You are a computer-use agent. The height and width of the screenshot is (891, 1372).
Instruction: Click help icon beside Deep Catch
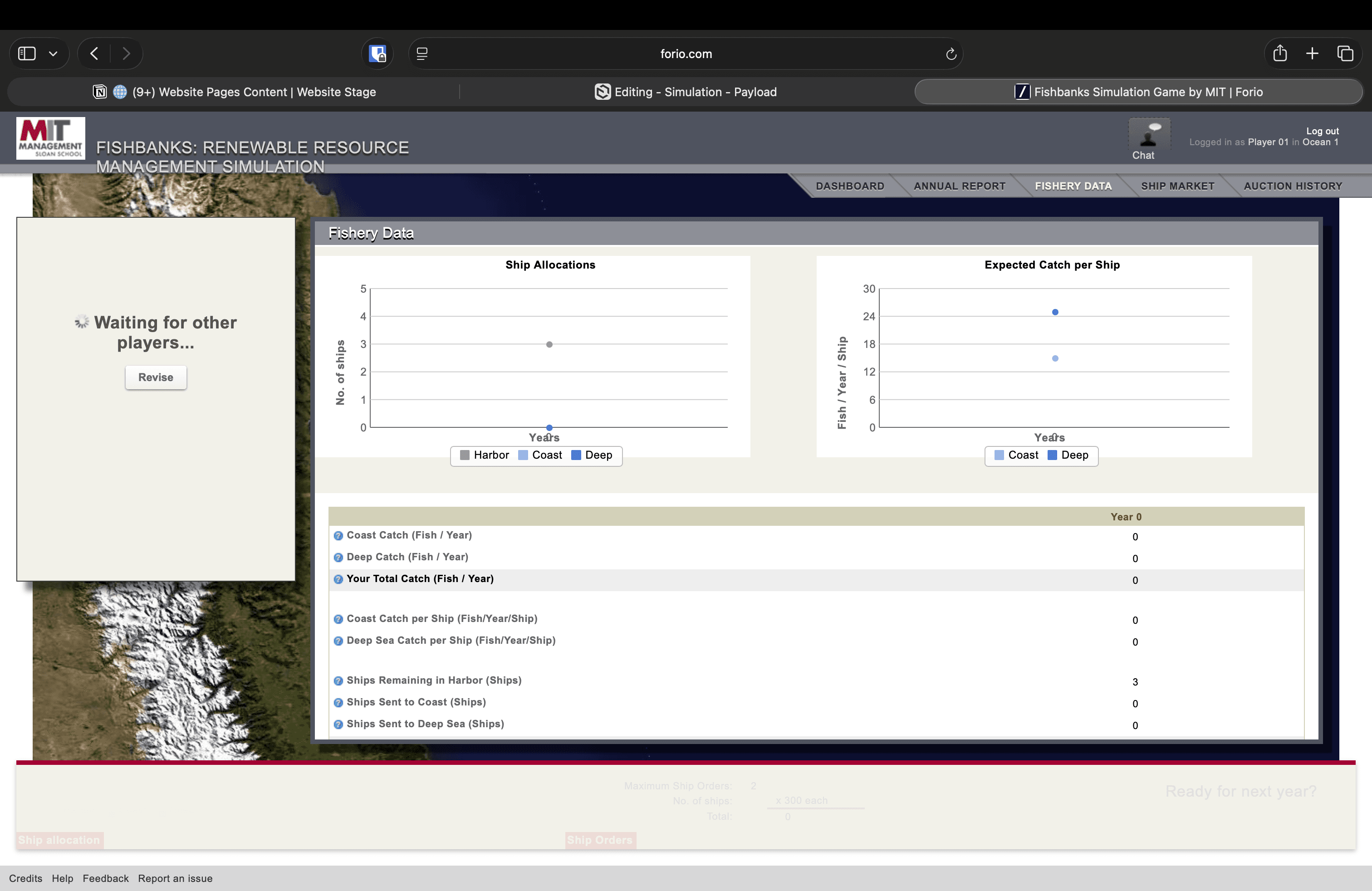(338, 558)
